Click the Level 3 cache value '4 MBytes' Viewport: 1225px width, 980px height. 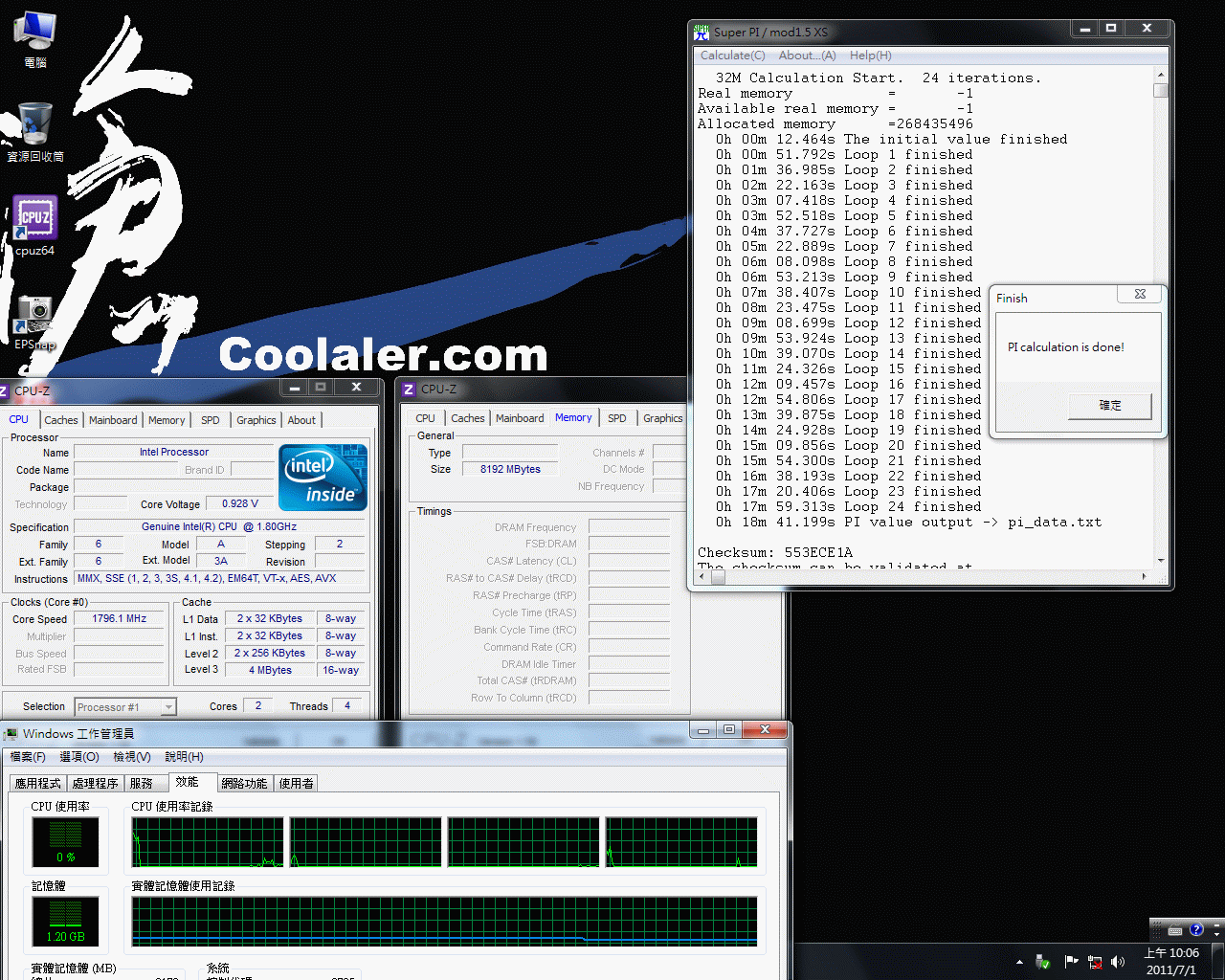point(271,670)
